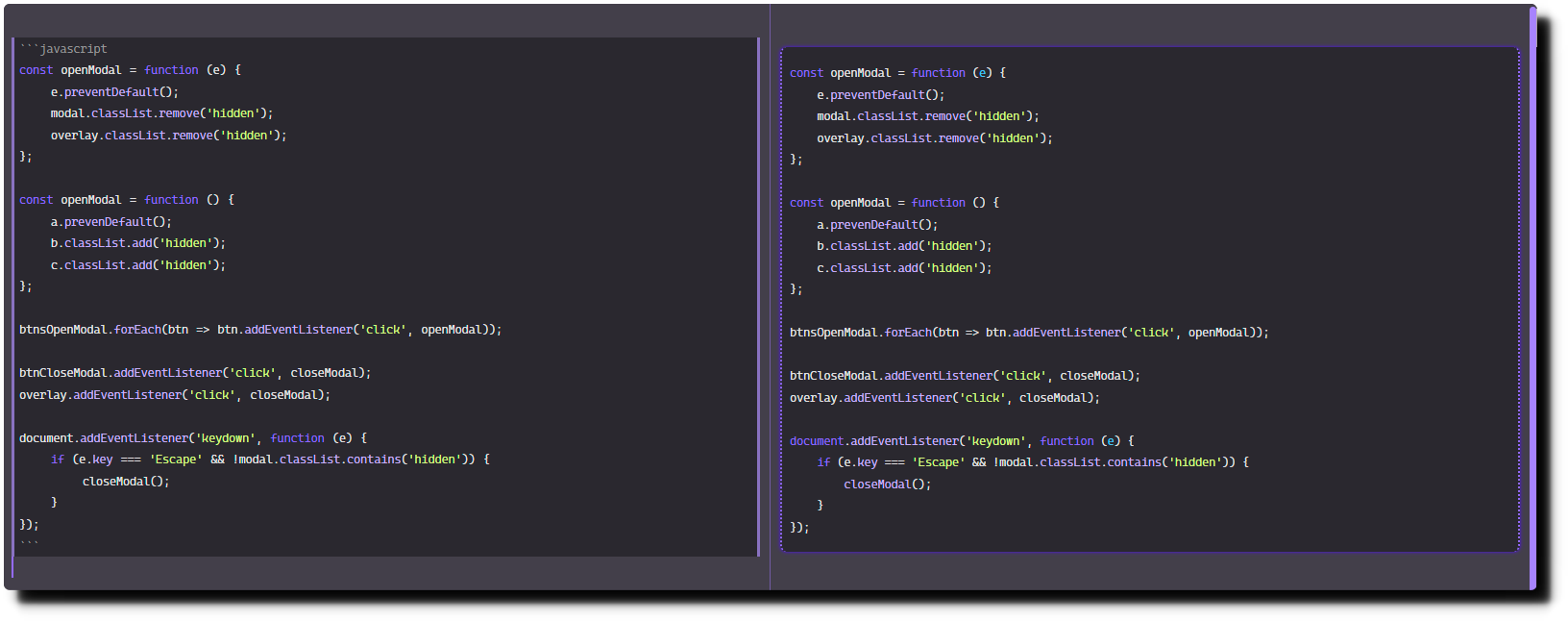Click "overlay.classList.remove('hidden');" in left editor
The height and width of the screenshot is (621, 1568).
[x=169, y=136]
